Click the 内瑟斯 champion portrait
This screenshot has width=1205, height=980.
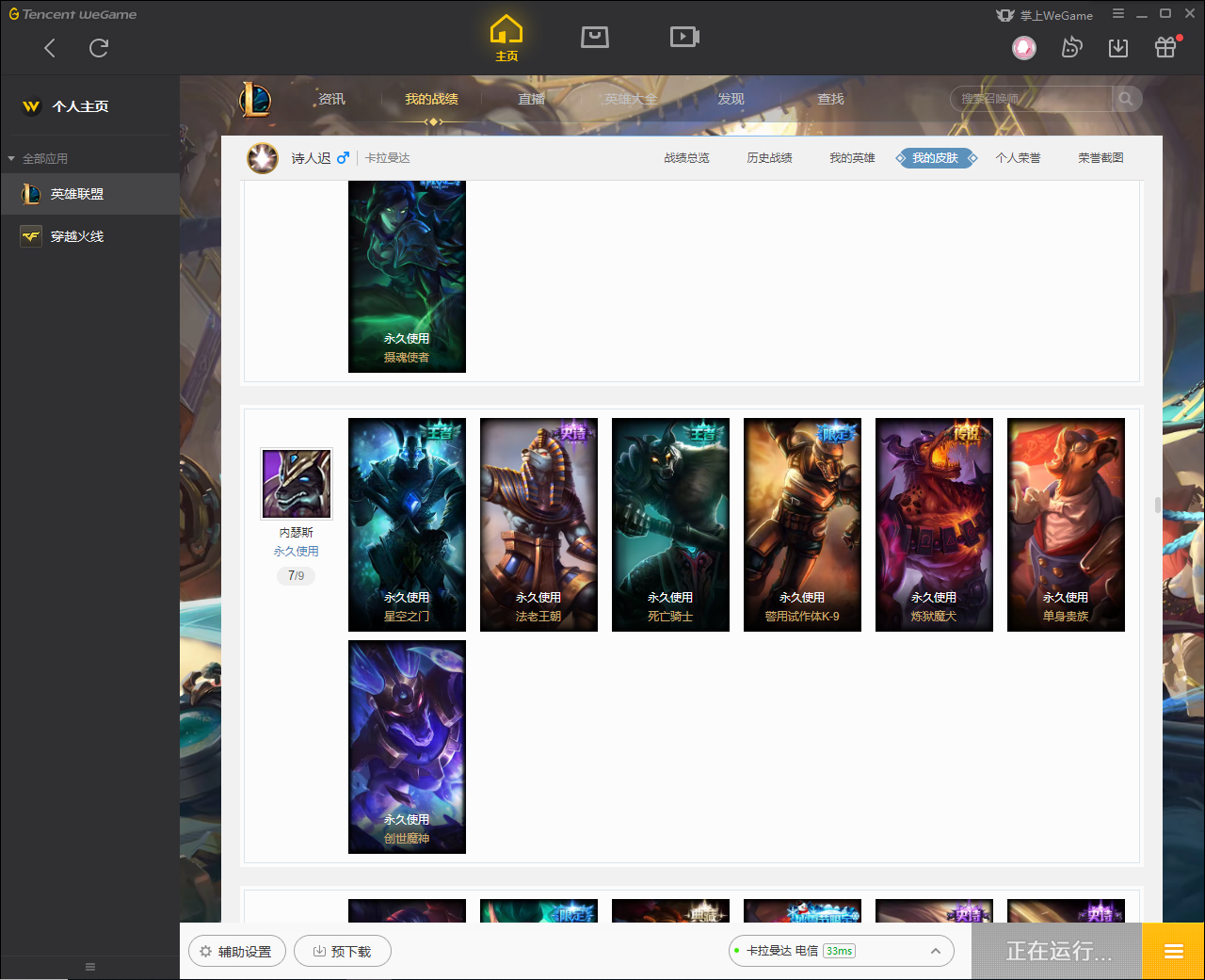coord(297,484)
